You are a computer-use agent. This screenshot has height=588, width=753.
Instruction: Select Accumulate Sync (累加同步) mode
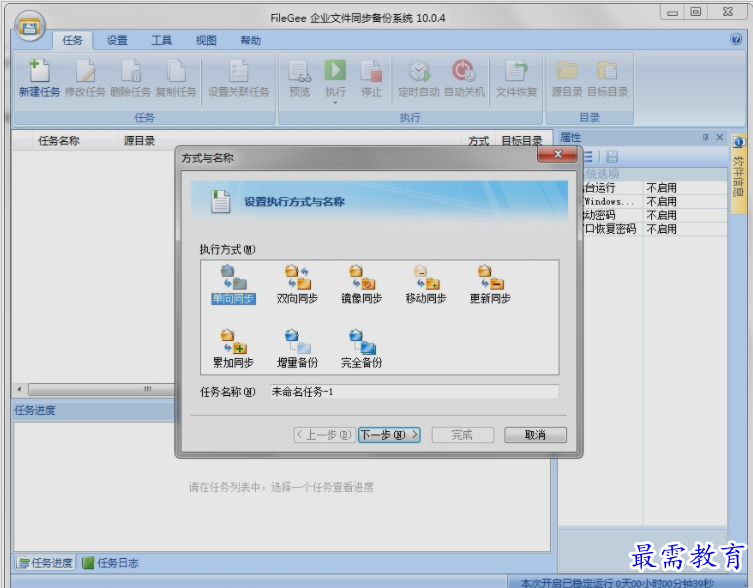tap(233, 349)
